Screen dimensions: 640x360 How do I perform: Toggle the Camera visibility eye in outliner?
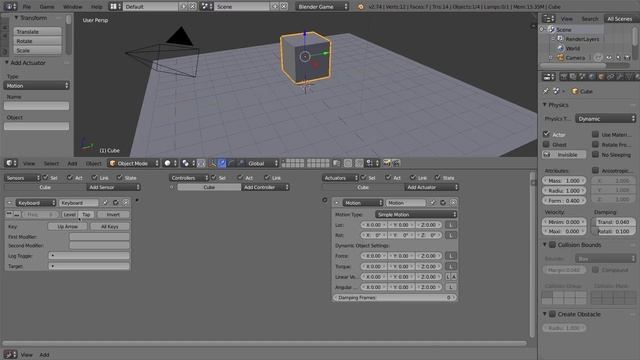tap(609, 58)
